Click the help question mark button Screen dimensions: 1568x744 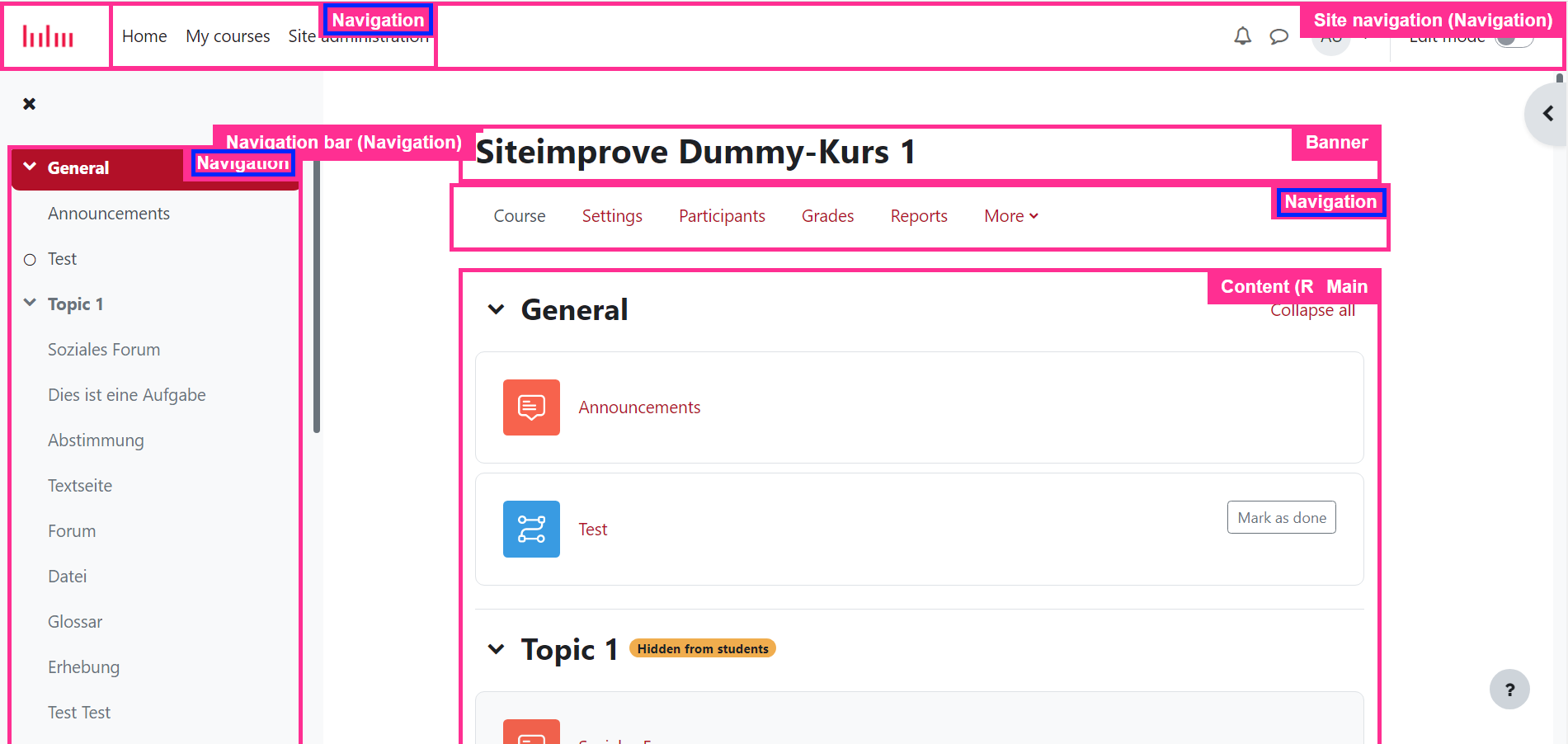pos(1509,690)
